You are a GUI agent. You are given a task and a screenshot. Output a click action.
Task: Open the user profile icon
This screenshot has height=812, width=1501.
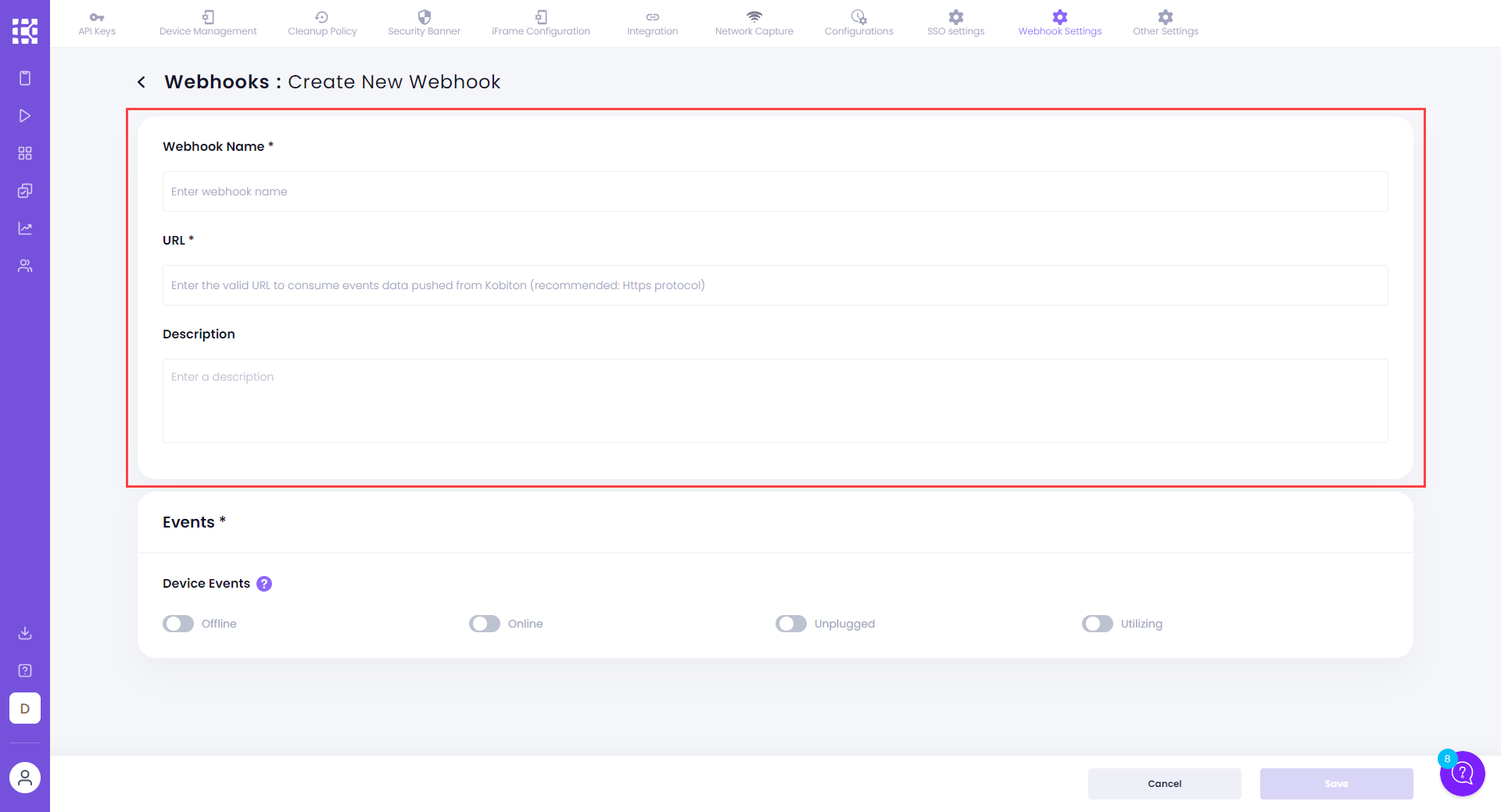(x=25, y=778)
